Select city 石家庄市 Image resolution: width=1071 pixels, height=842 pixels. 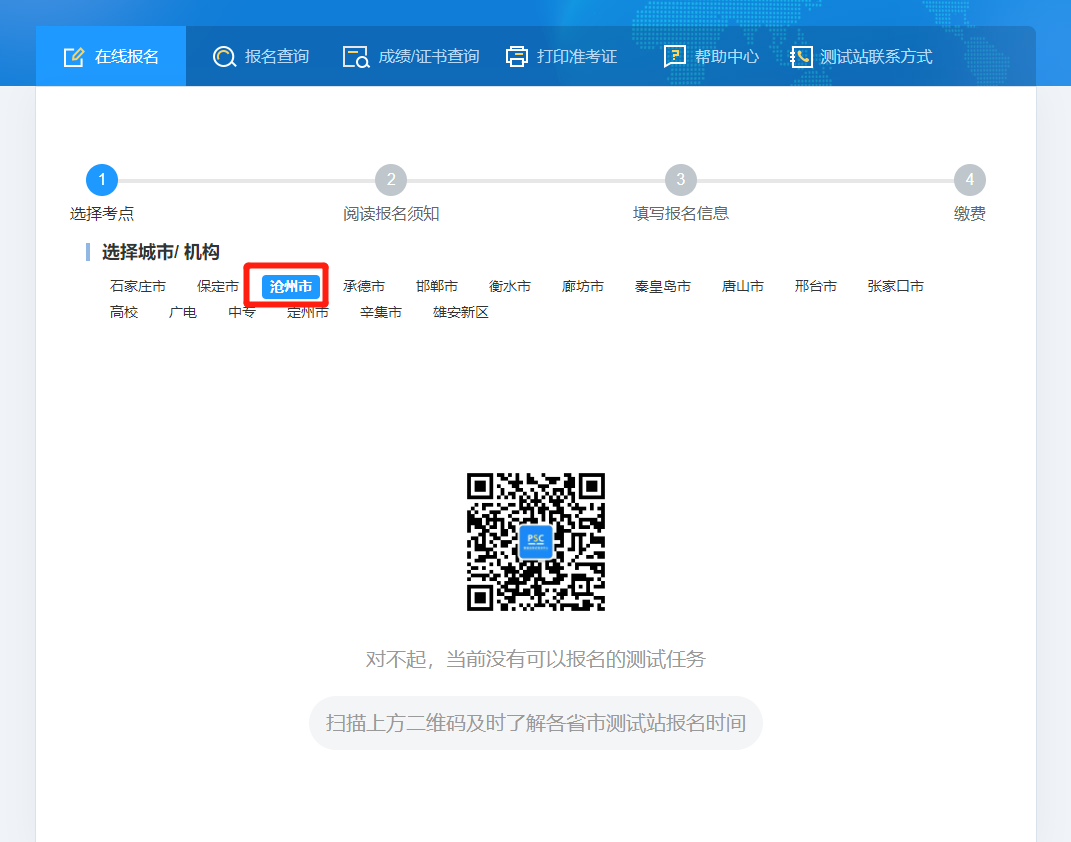point(138,286)
